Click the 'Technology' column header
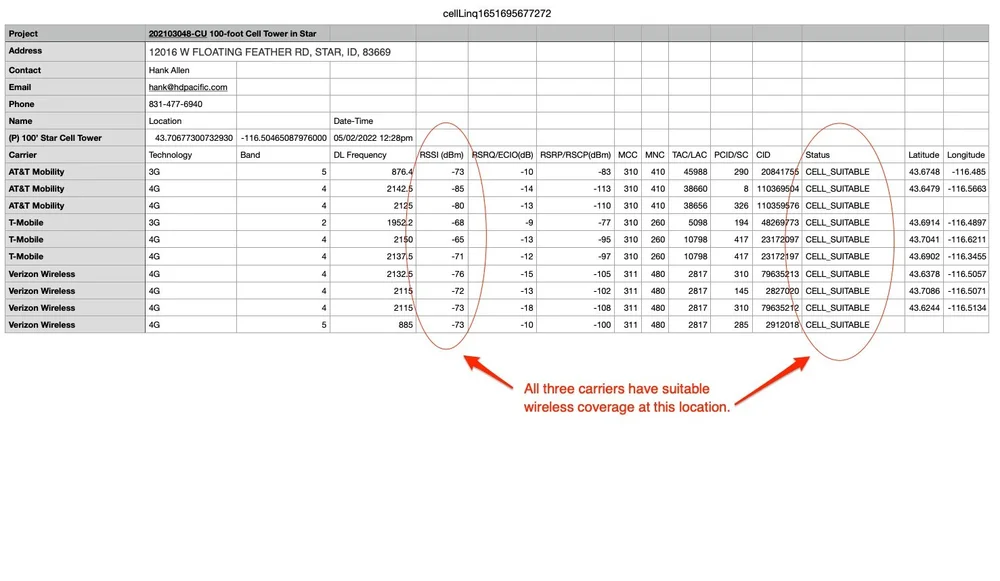Viewport: 1000px width, 581px height. [x=170, y=155]
